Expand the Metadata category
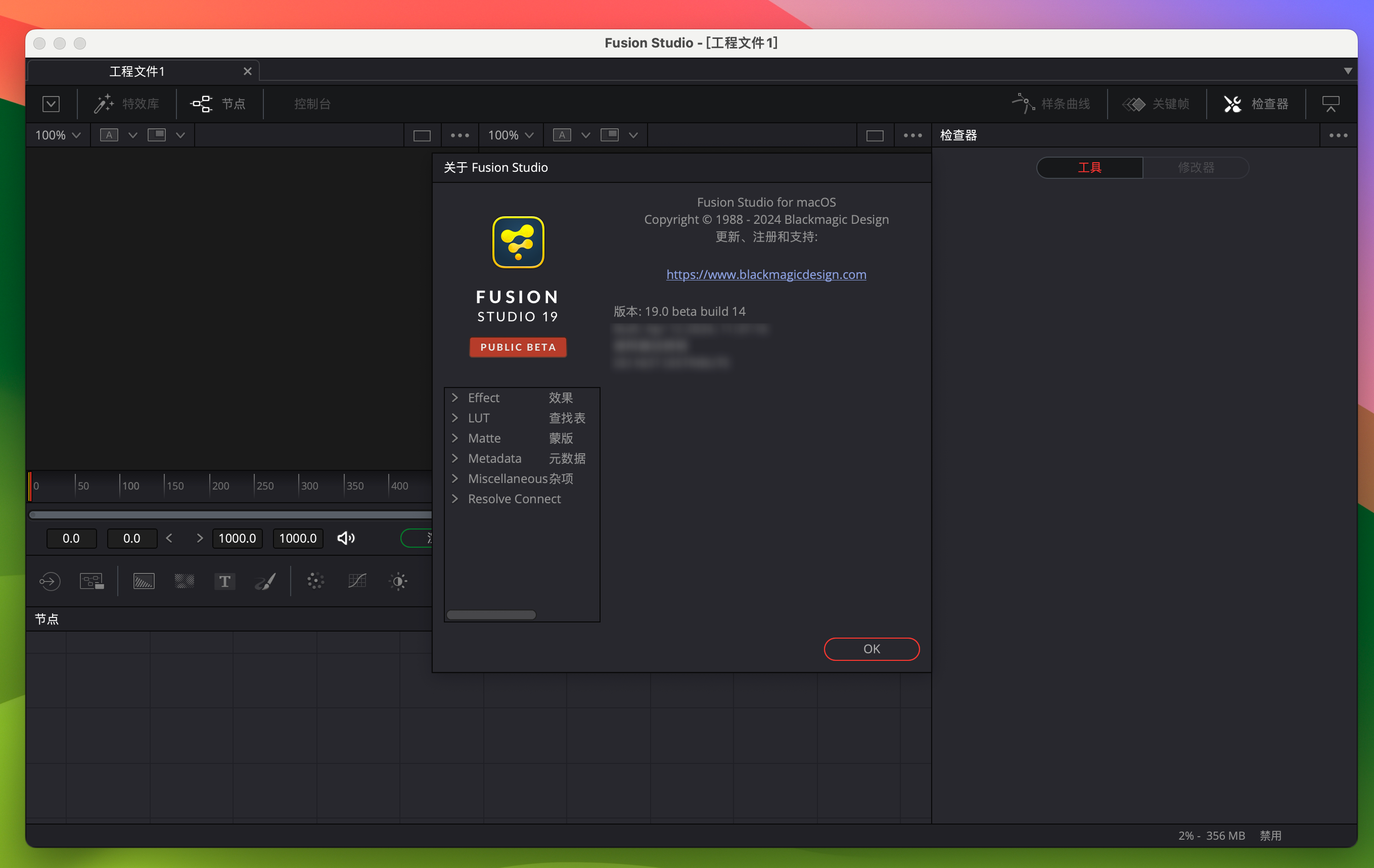Viewport: 1374px width, 868px height. coord(455,458)
